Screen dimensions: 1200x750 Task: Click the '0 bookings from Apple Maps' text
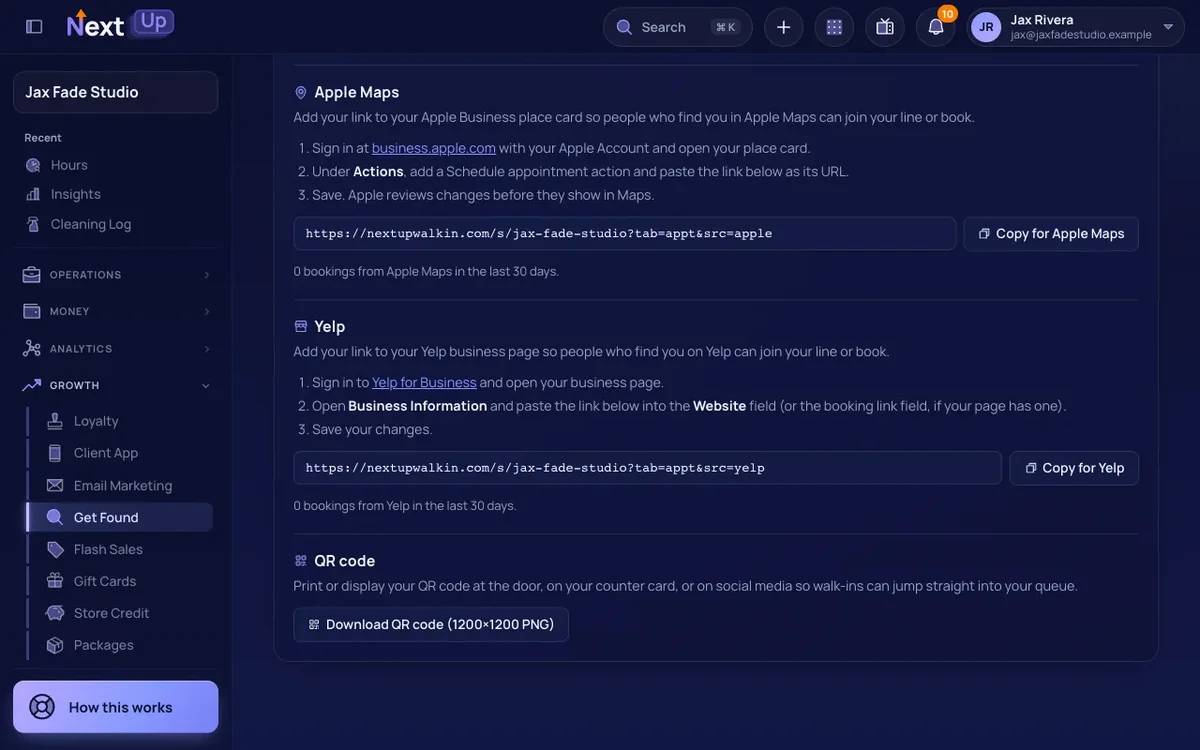click(426, 271)
